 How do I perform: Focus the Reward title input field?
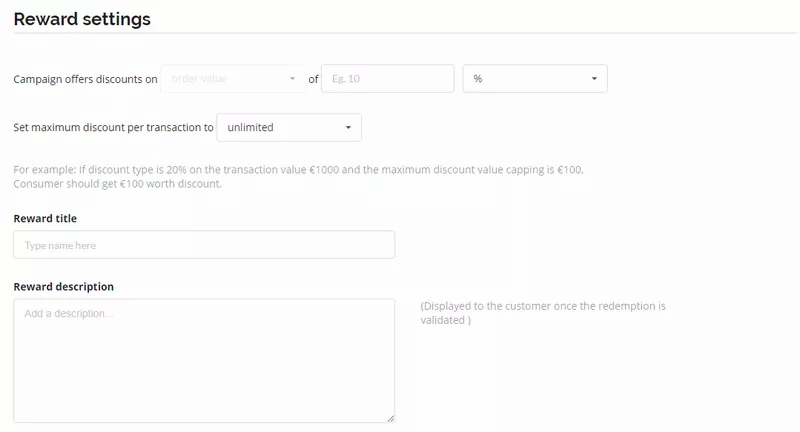(204, 245)
